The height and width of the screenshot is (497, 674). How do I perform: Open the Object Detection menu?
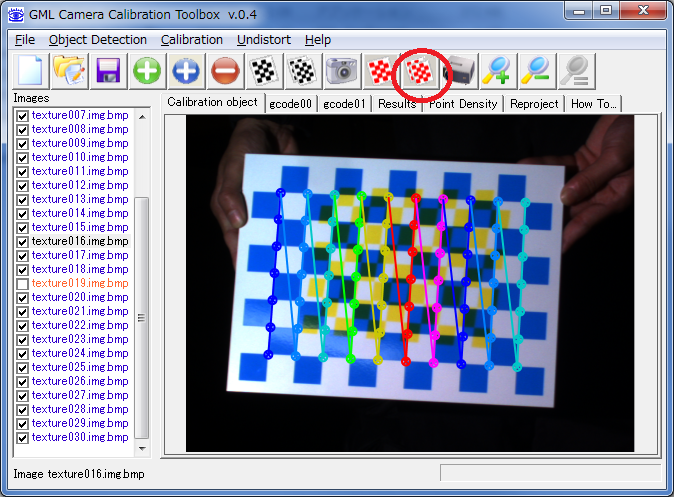(97, 39)
